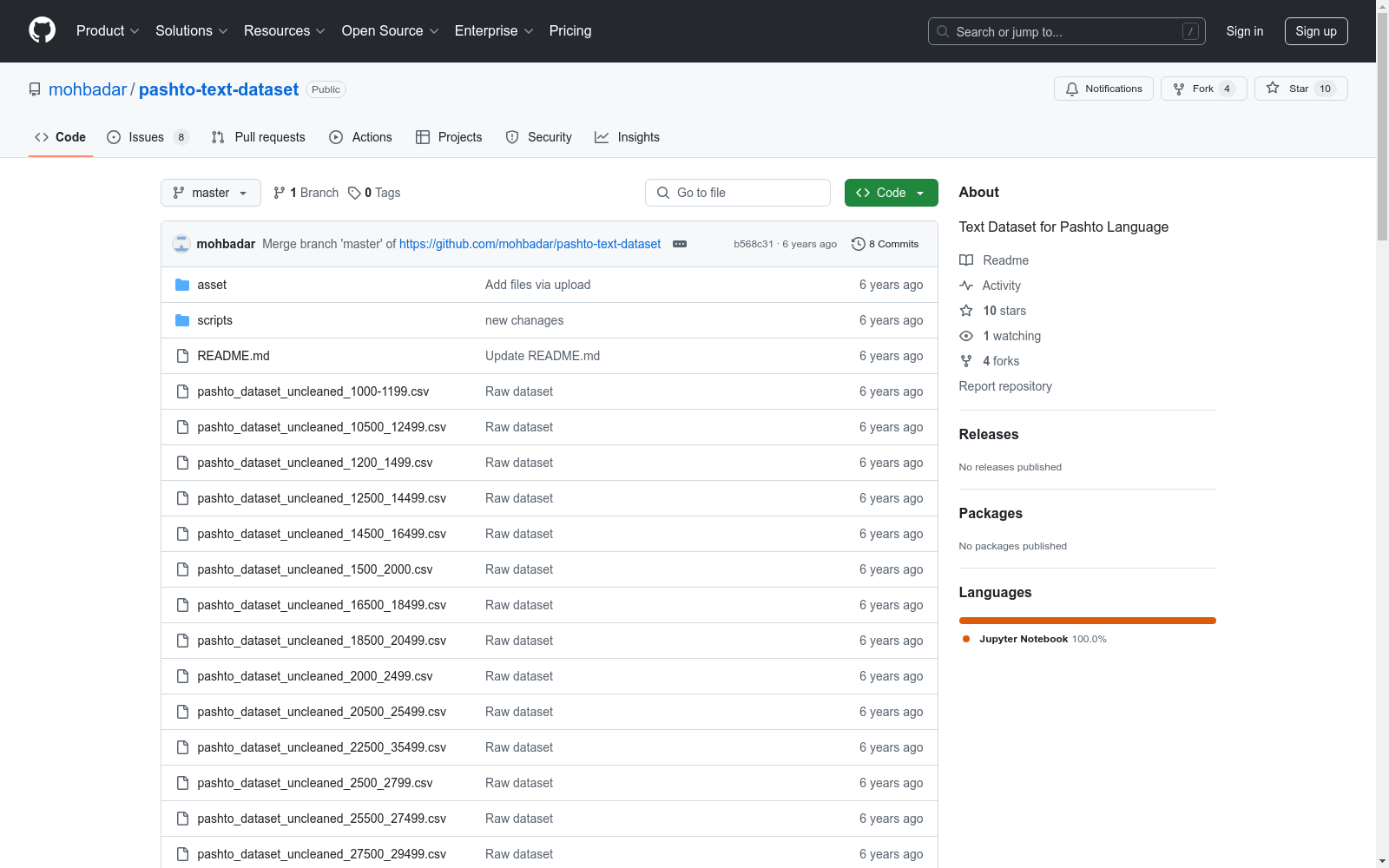Expand the Product menu
This screenshot has height=868, width=1389.
click(x=108, y=31)
